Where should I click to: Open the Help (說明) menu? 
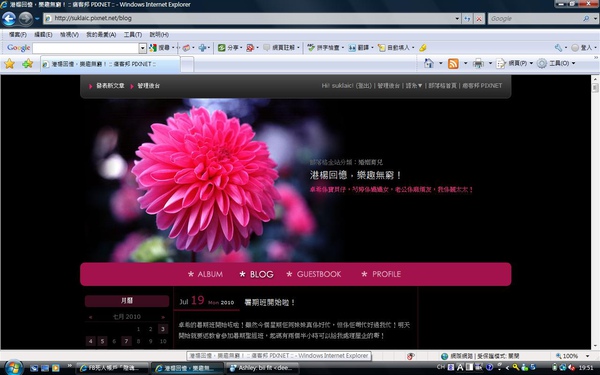point(159,34)
